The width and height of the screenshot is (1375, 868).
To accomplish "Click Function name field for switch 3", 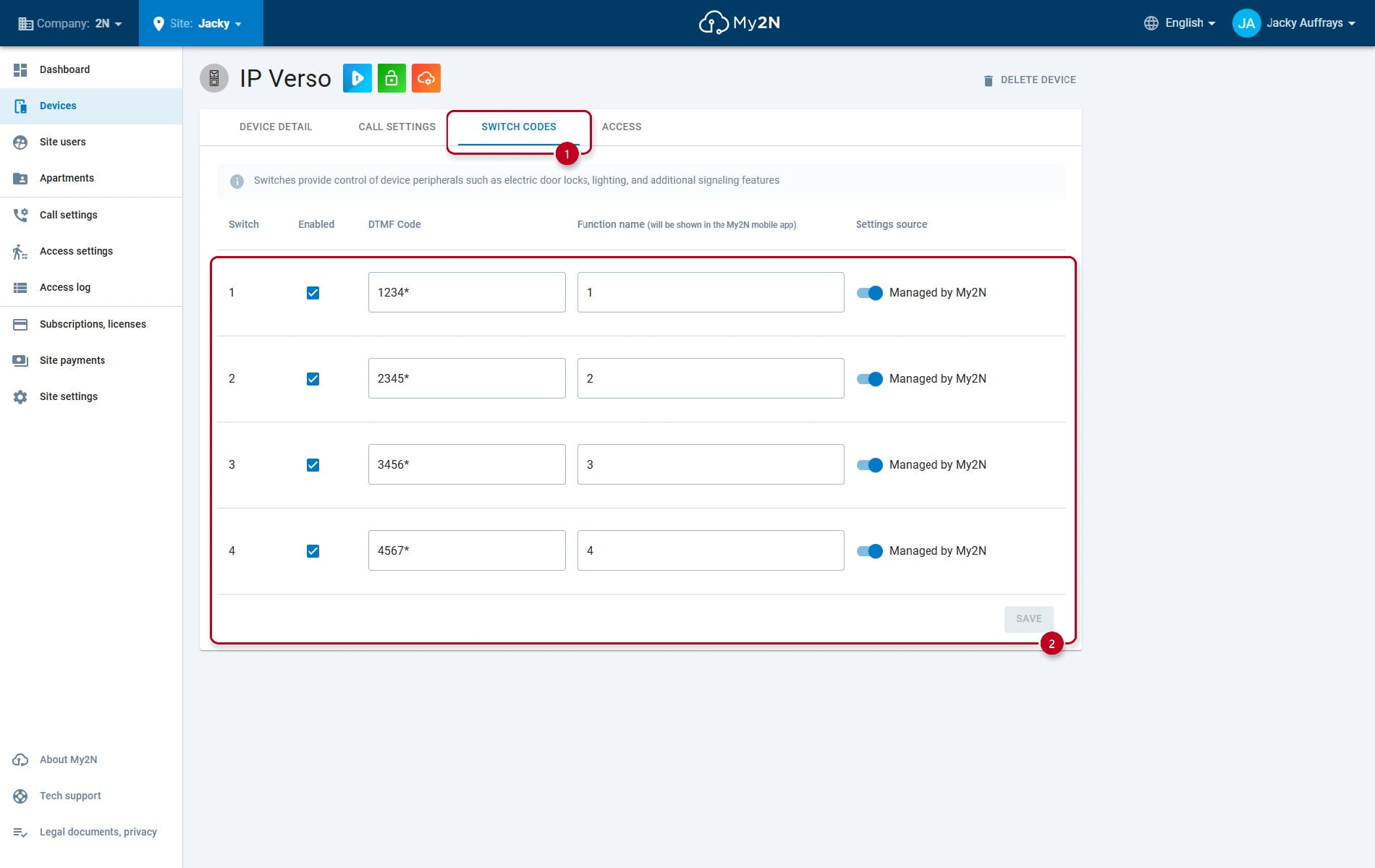I will tap(711, 464).
